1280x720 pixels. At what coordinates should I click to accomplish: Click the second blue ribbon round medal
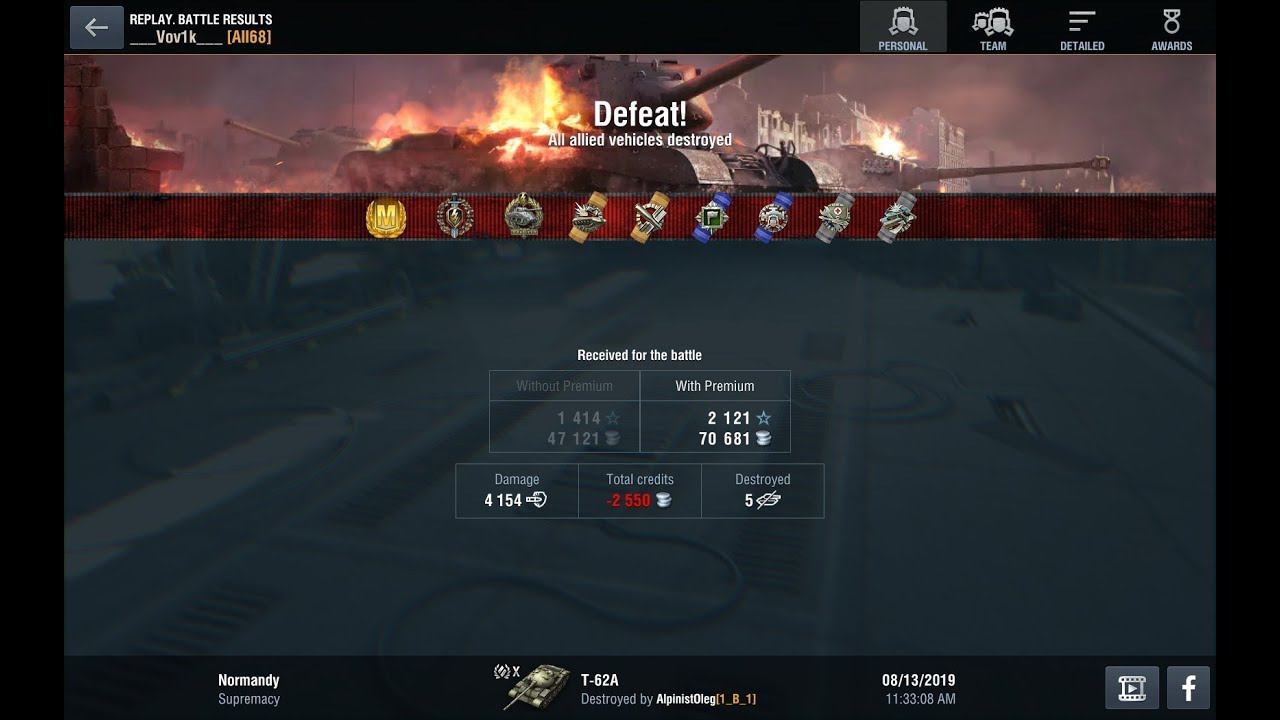[774, 217]
